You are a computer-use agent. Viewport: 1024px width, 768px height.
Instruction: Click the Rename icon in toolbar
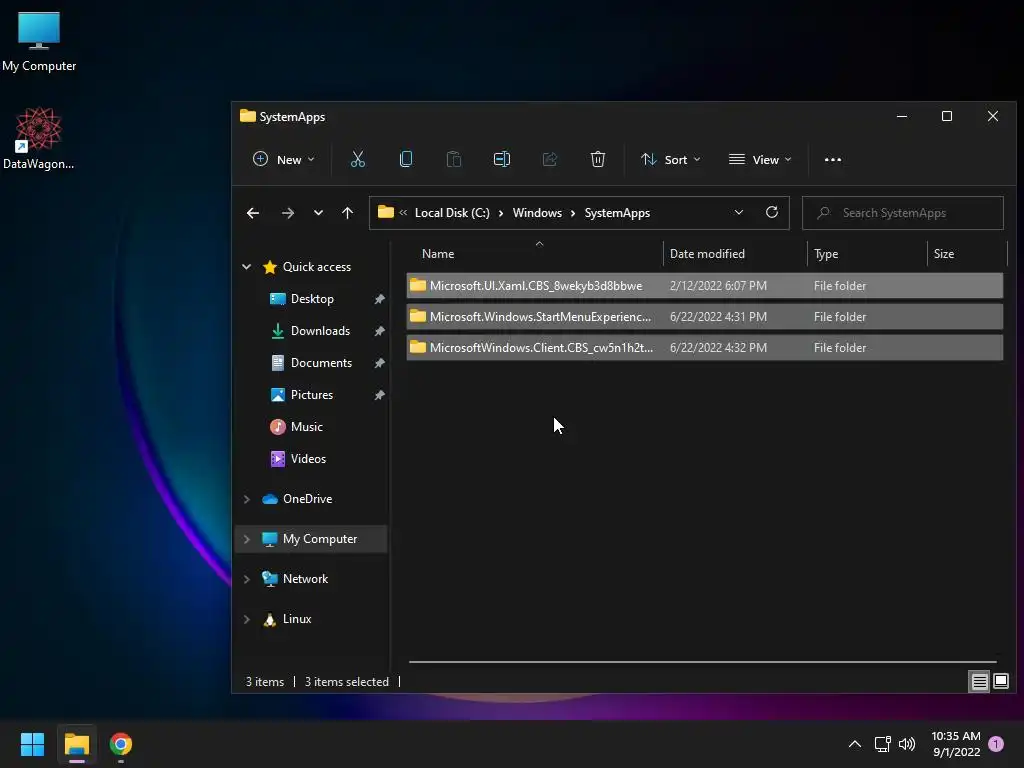pyautogui.click(x=502, y=159)
